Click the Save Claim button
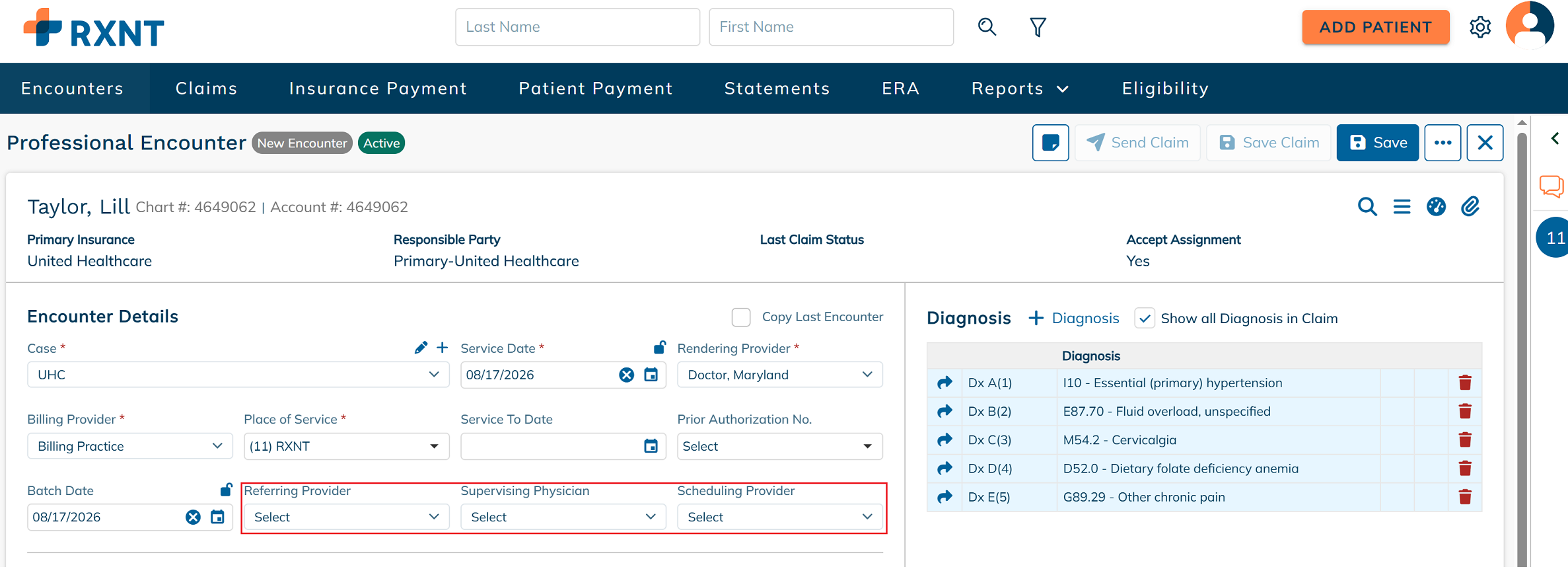 (1269, 143)
